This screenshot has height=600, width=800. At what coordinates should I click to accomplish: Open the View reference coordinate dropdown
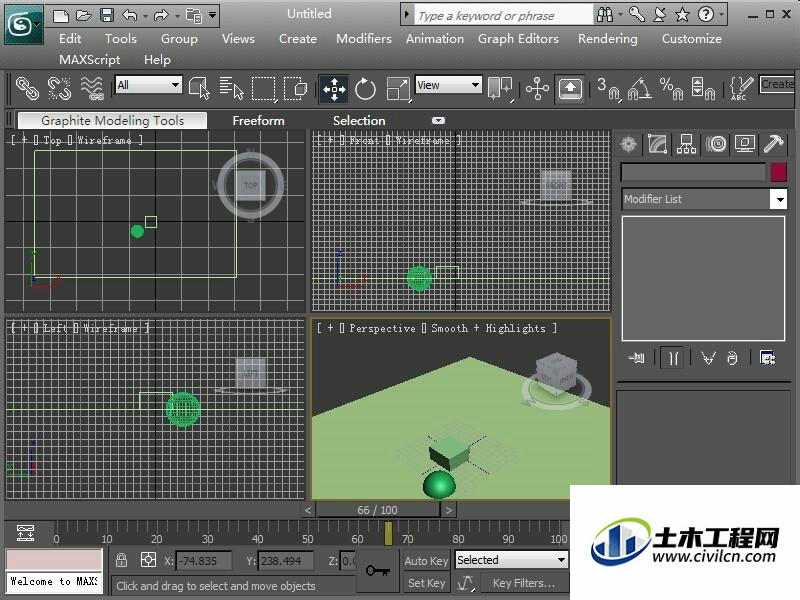click(448, 85)
